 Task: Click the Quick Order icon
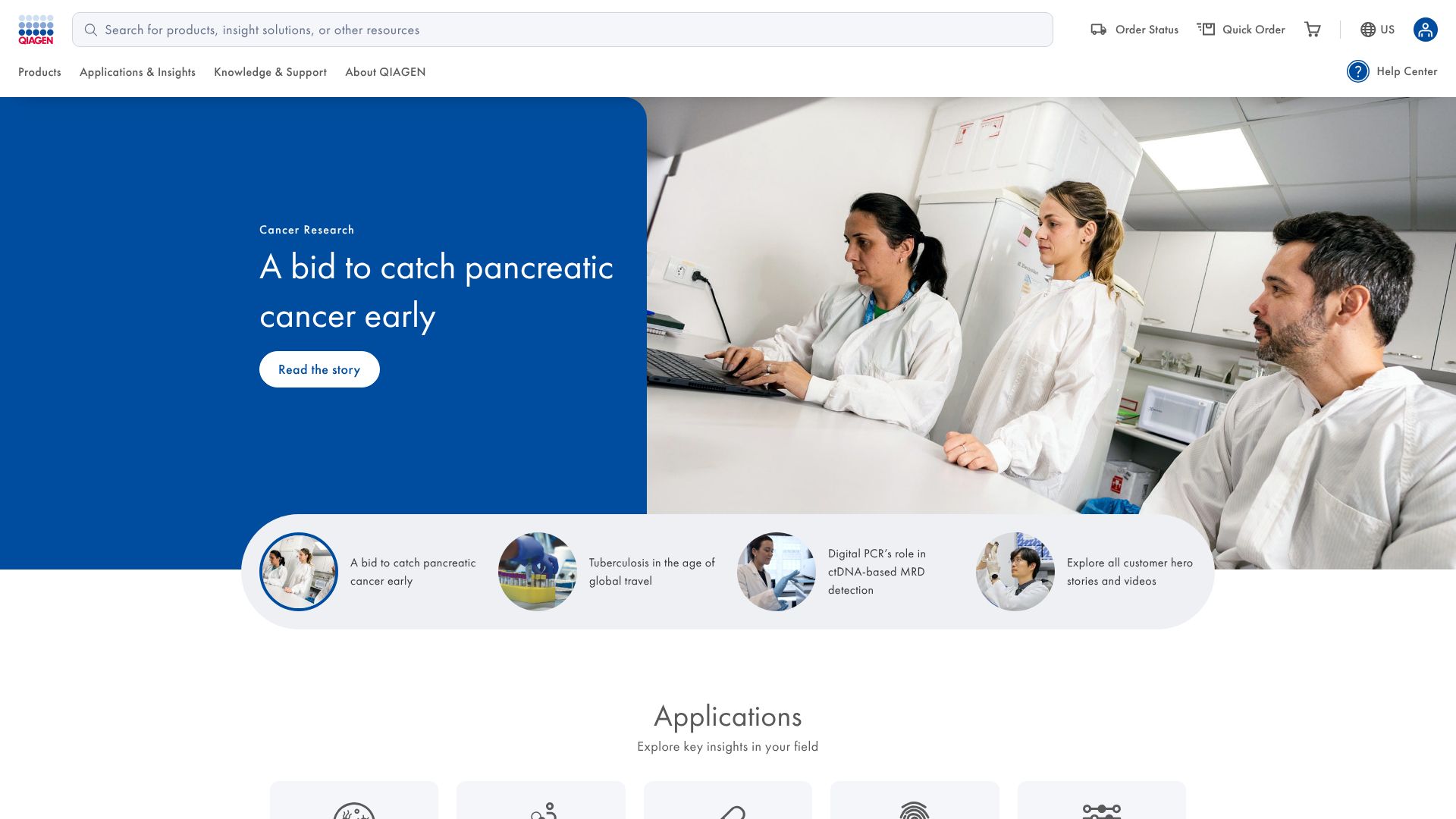tap(1206, 30)
